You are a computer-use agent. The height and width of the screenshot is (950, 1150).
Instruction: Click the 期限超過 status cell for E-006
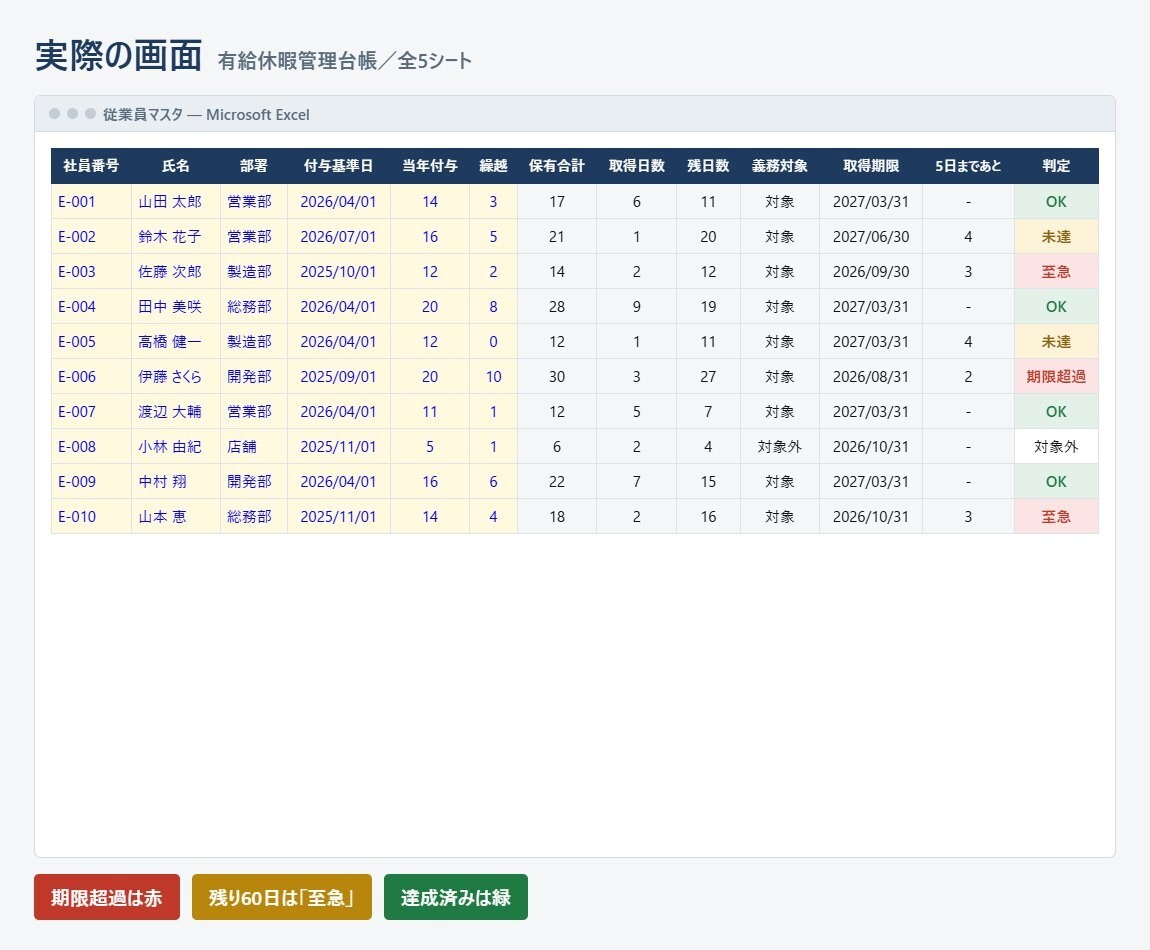tap(1056, 376)
